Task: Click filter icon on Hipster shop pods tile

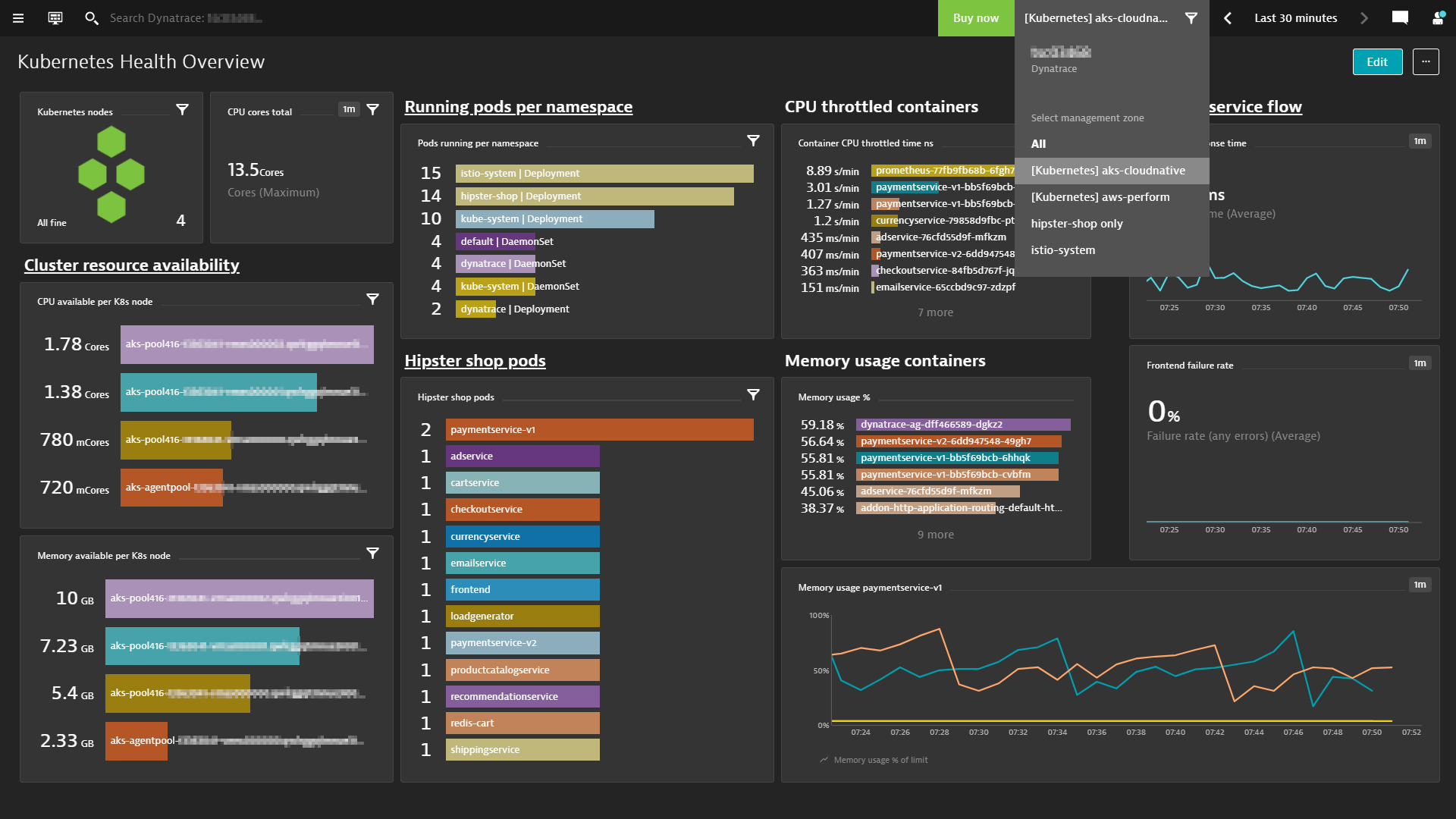Action: 753,395
